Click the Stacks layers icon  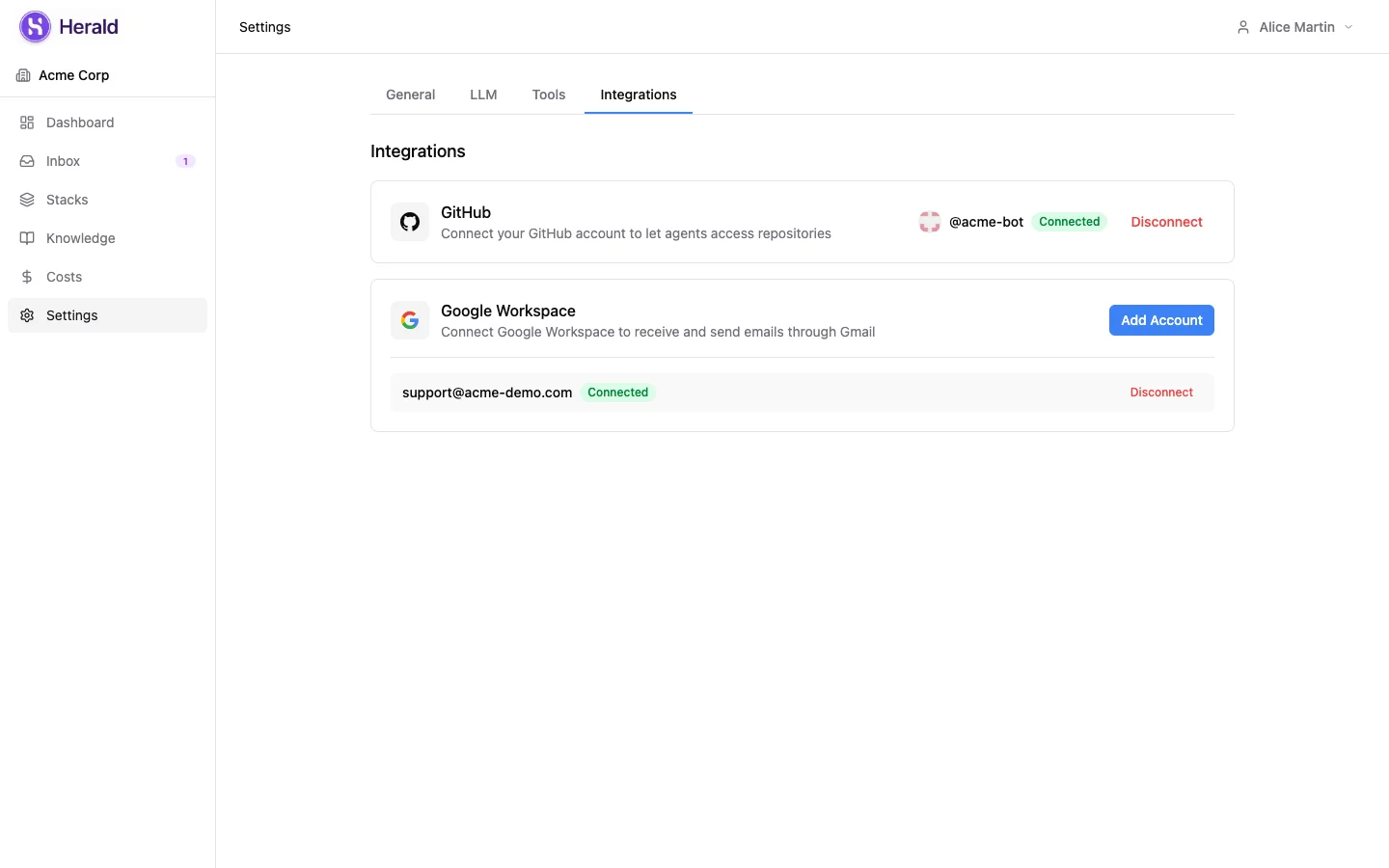pyautogui.click(x=27, y=200)
